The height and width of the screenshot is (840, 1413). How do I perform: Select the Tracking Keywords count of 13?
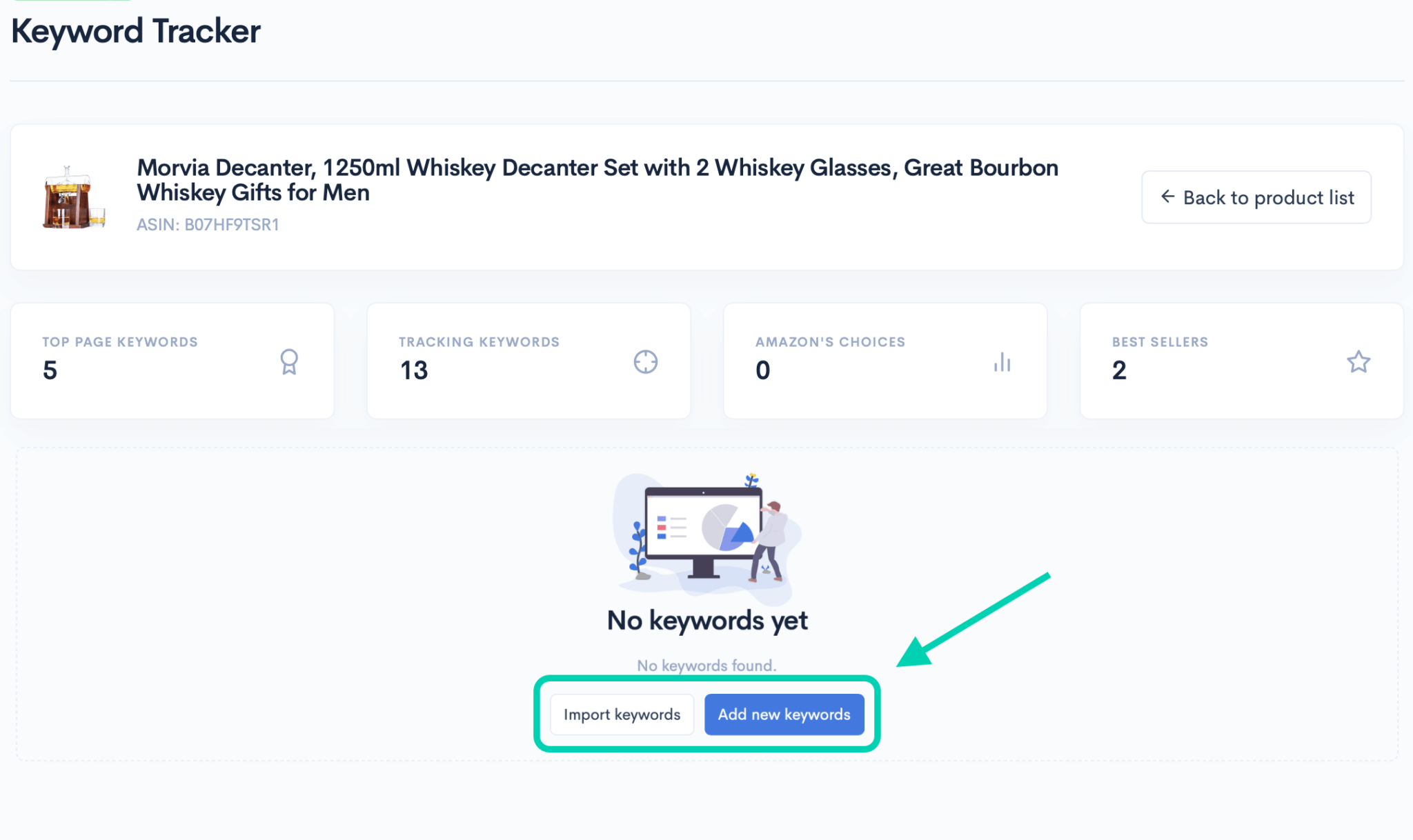(x=413, y=370)
